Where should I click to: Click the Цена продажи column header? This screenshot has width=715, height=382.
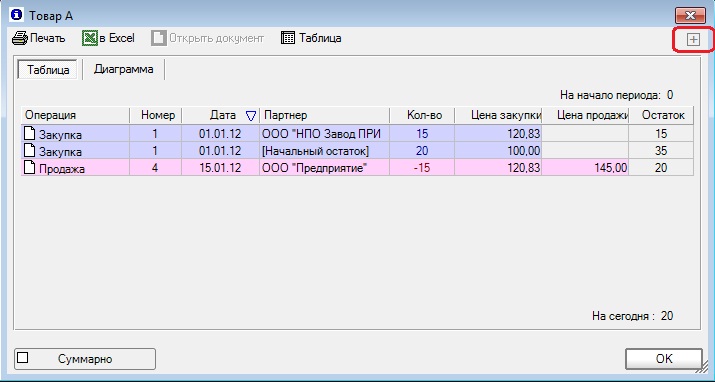(585, 115)
